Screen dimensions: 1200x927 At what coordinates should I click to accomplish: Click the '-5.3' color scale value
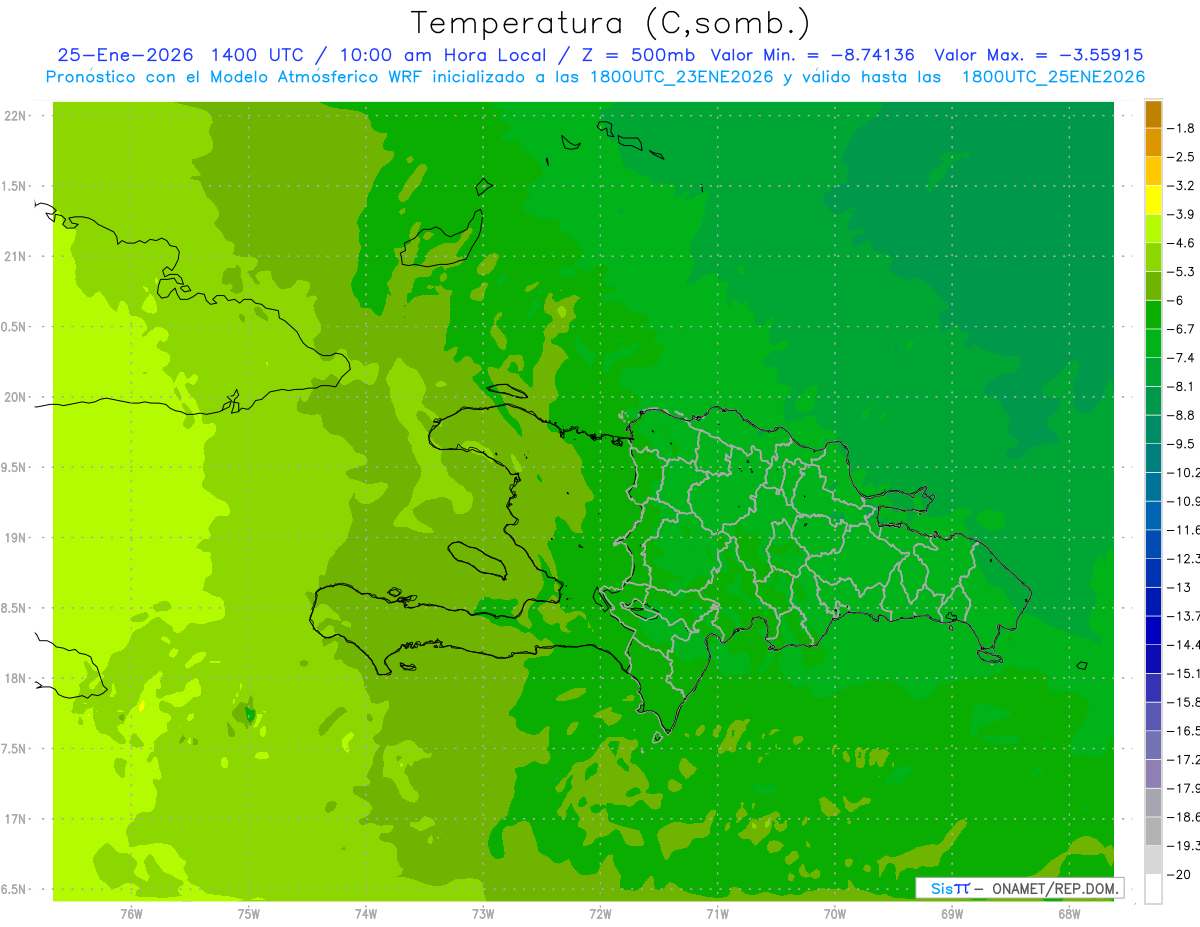coord(1181,271)
